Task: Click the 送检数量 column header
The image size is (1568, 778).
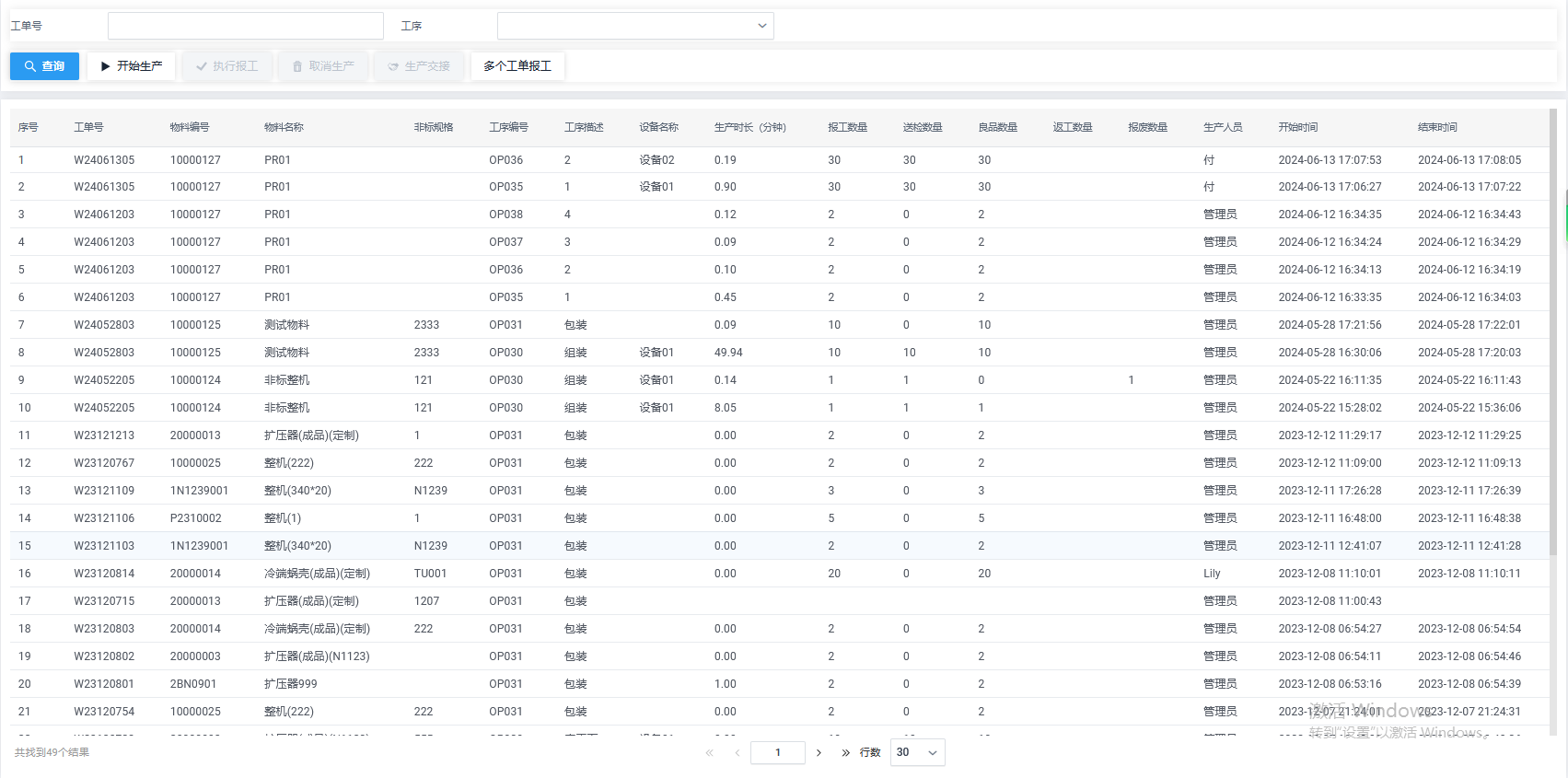Action: point(923,127)
